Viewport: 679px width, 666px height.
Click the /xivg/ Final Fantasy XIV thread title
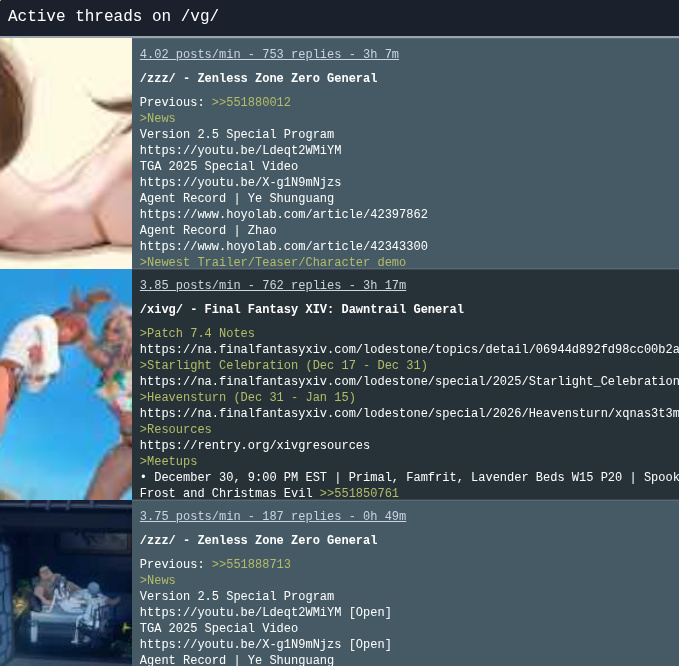[301, 309]
